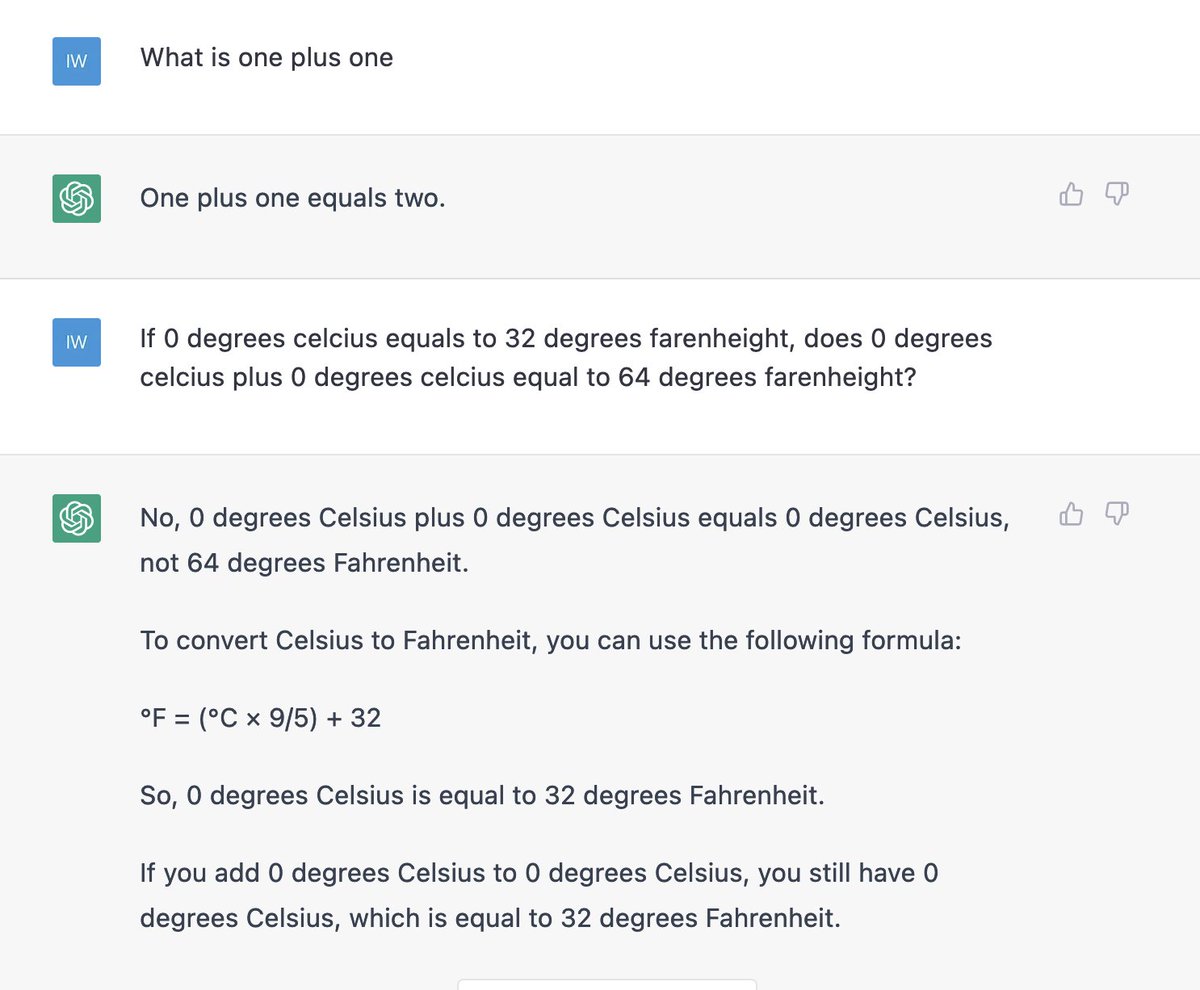Dislike the "One plus one equals two" reply
Image resolution: width=1200 pixels, height=990 pixels.
pyautogui.click(x=1117, y=194)
